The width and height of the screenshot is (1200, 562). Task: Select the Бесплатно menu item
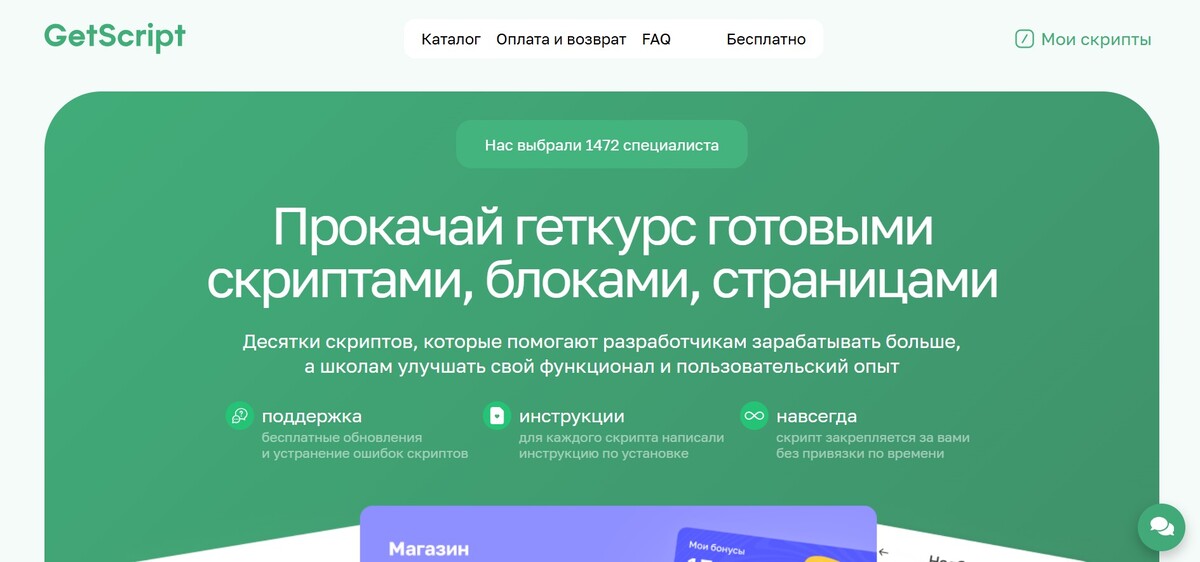tap(766, 39)
